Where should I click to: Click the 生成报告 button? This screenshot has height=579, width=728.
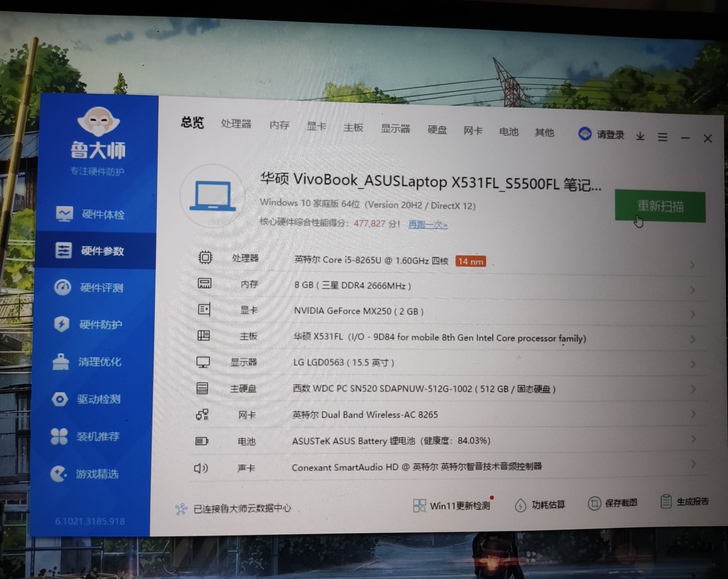click(684, 501)
